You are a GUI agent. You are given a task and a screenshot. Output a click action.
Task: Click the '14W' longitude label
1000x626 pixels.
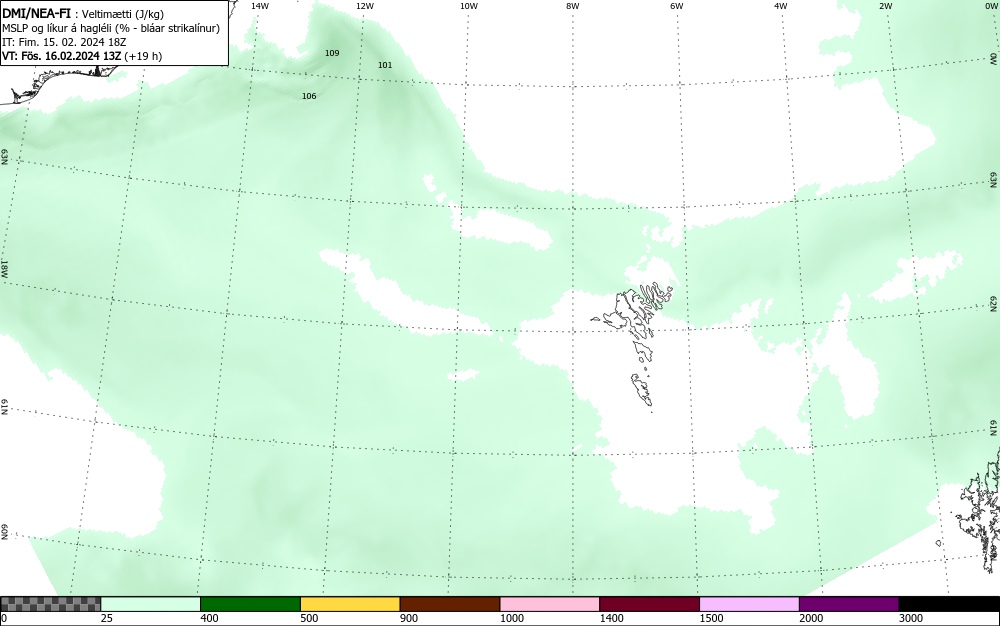[260, 6]
